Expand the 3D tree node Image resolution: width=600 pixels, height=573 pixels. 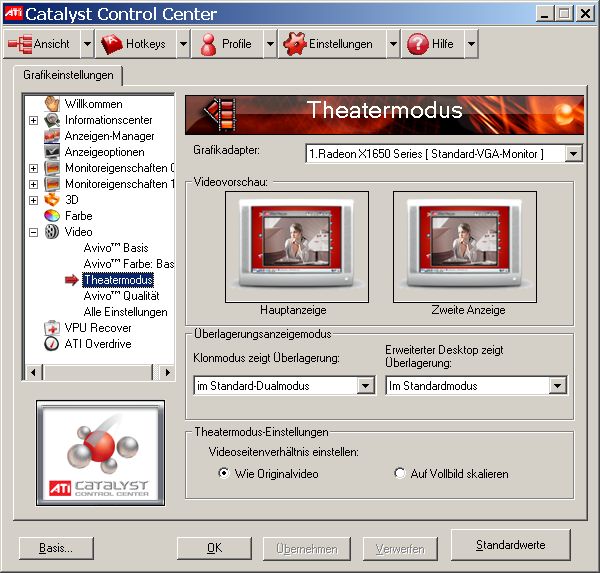pos(34,201)
